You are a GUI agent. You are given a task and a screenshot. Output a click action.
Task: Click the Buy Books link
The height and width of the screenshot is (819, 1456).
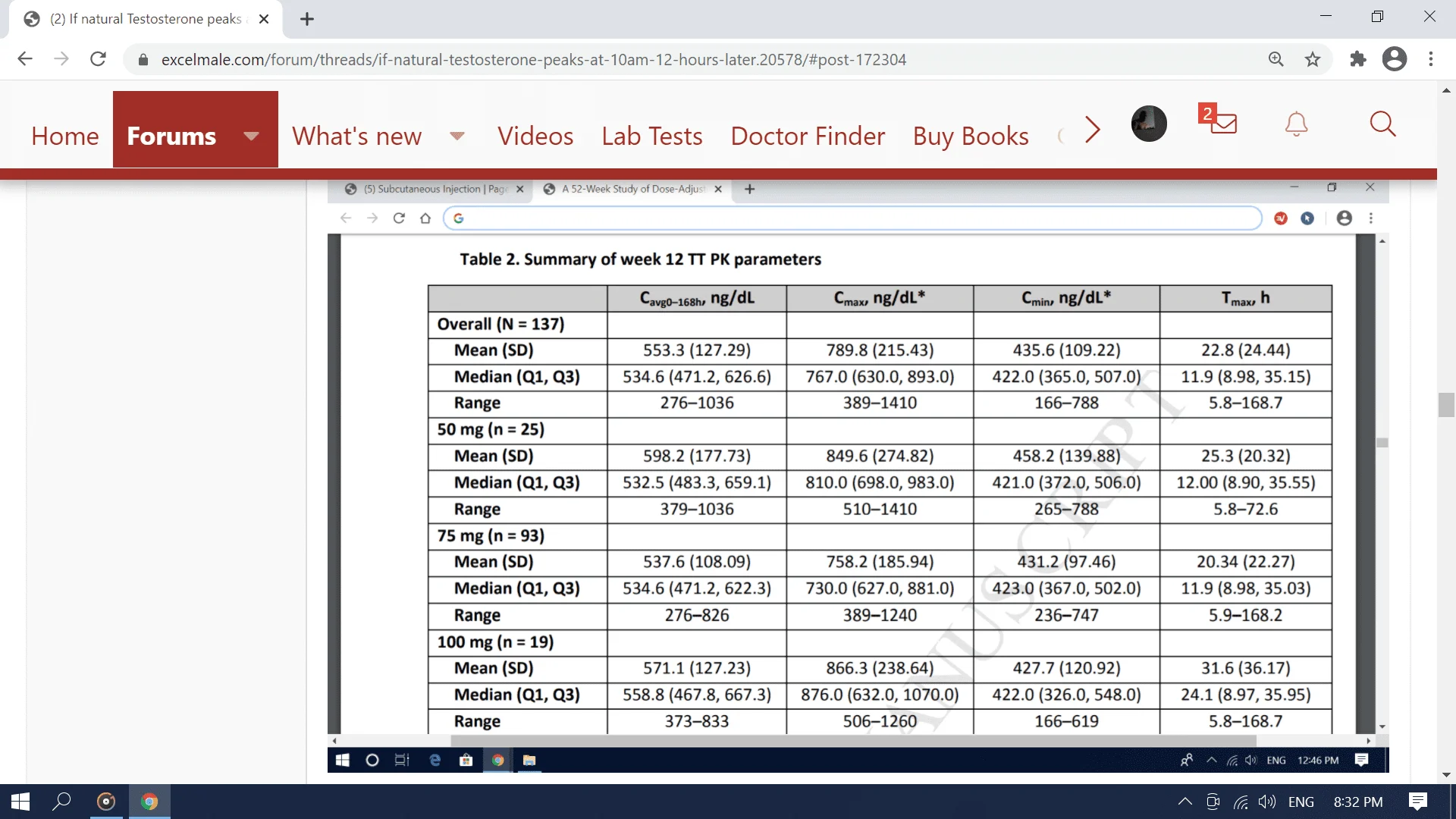click(970, 136)
